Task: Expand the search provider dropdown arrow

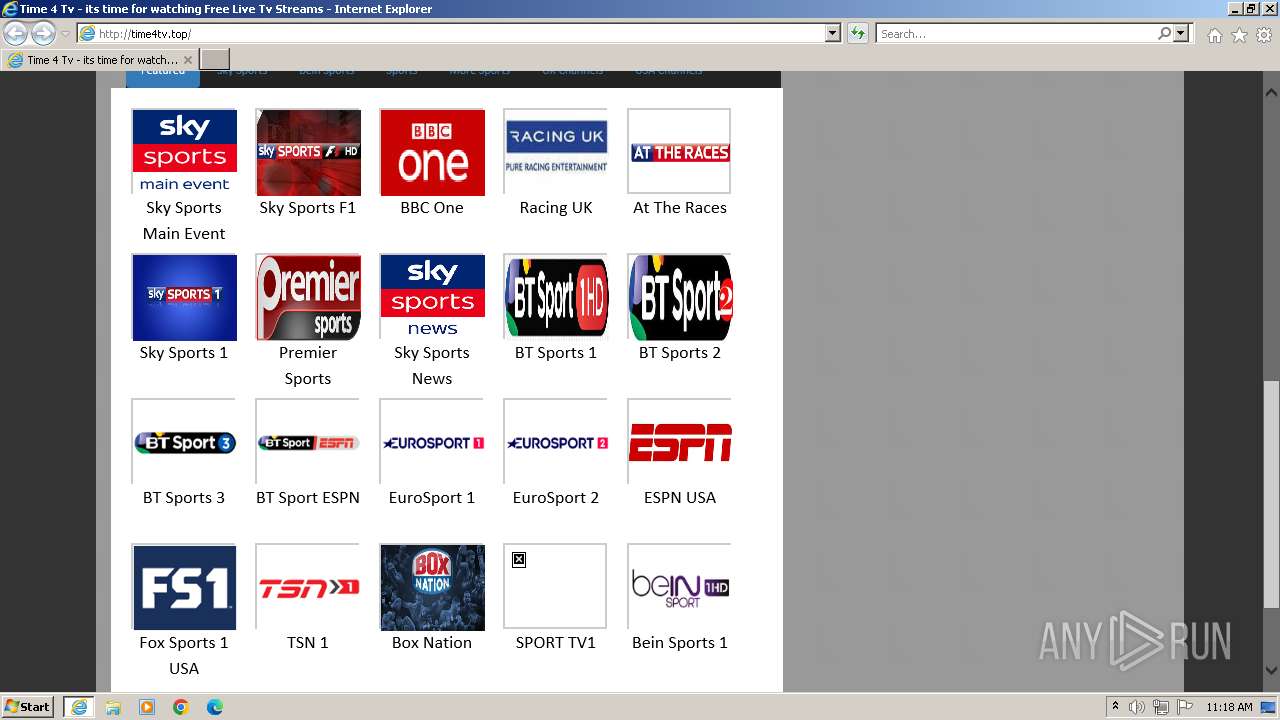Action: pos(1181,34)
